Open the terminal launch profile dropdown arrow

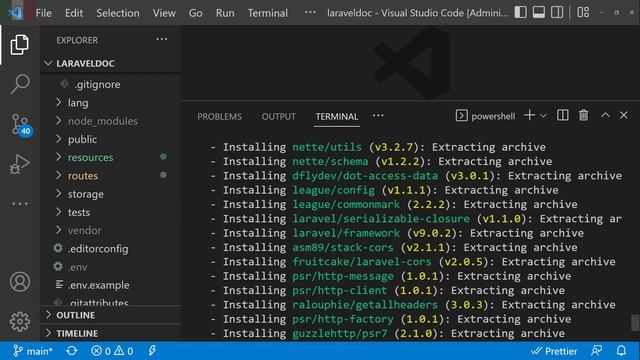[x=543, y=116]
